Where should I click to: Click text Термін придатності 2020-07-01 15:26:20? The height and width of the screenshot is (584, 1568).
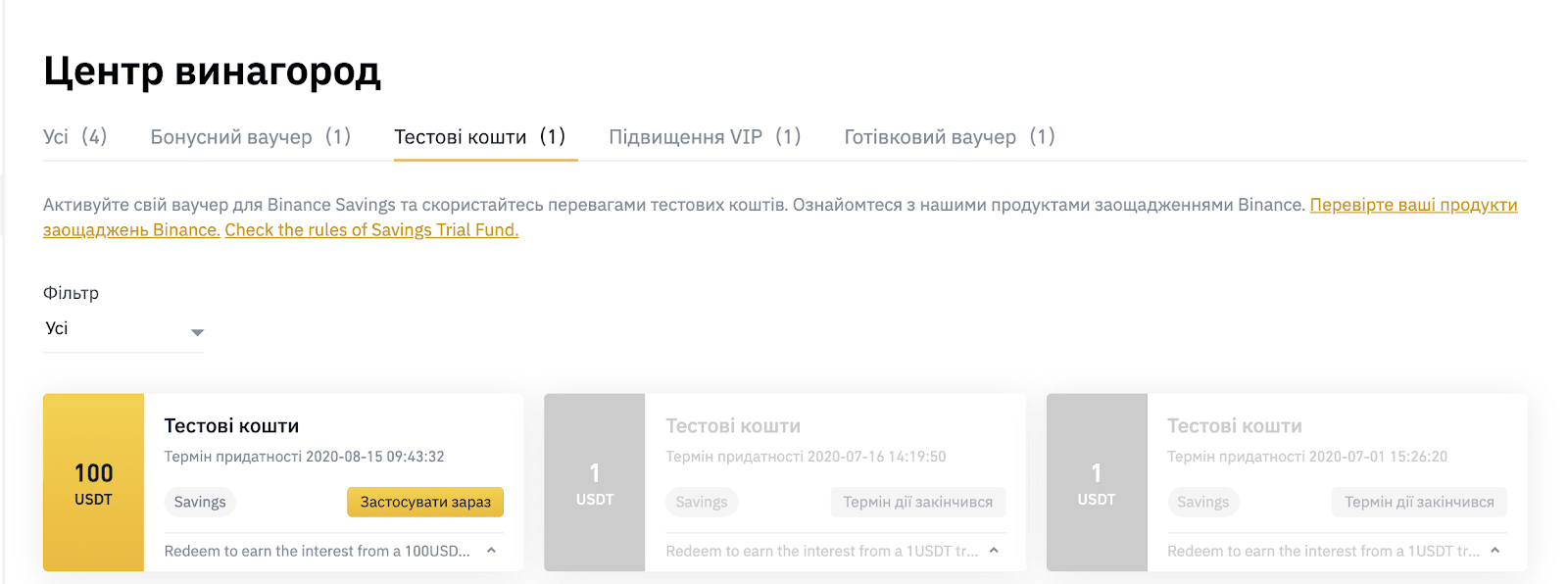[1307, 457]
